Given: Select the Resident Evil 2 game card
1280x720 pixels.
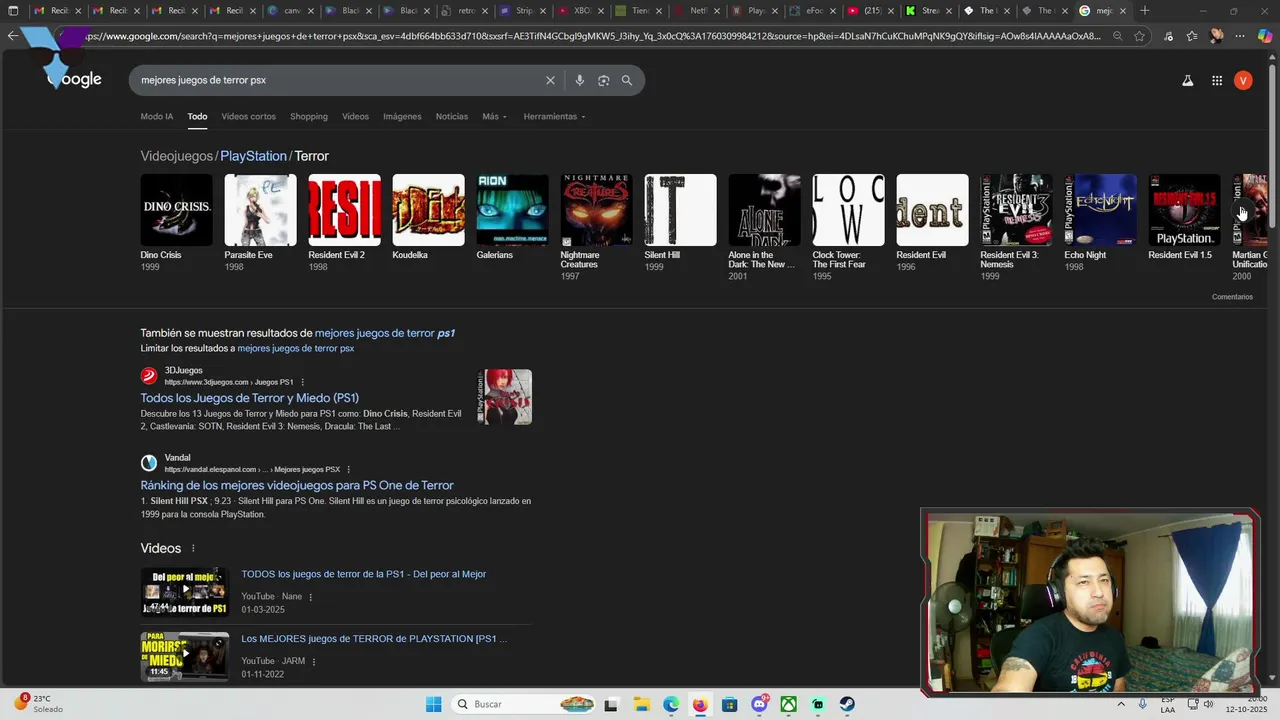Looking at the screenshot, I should [344, 222].
